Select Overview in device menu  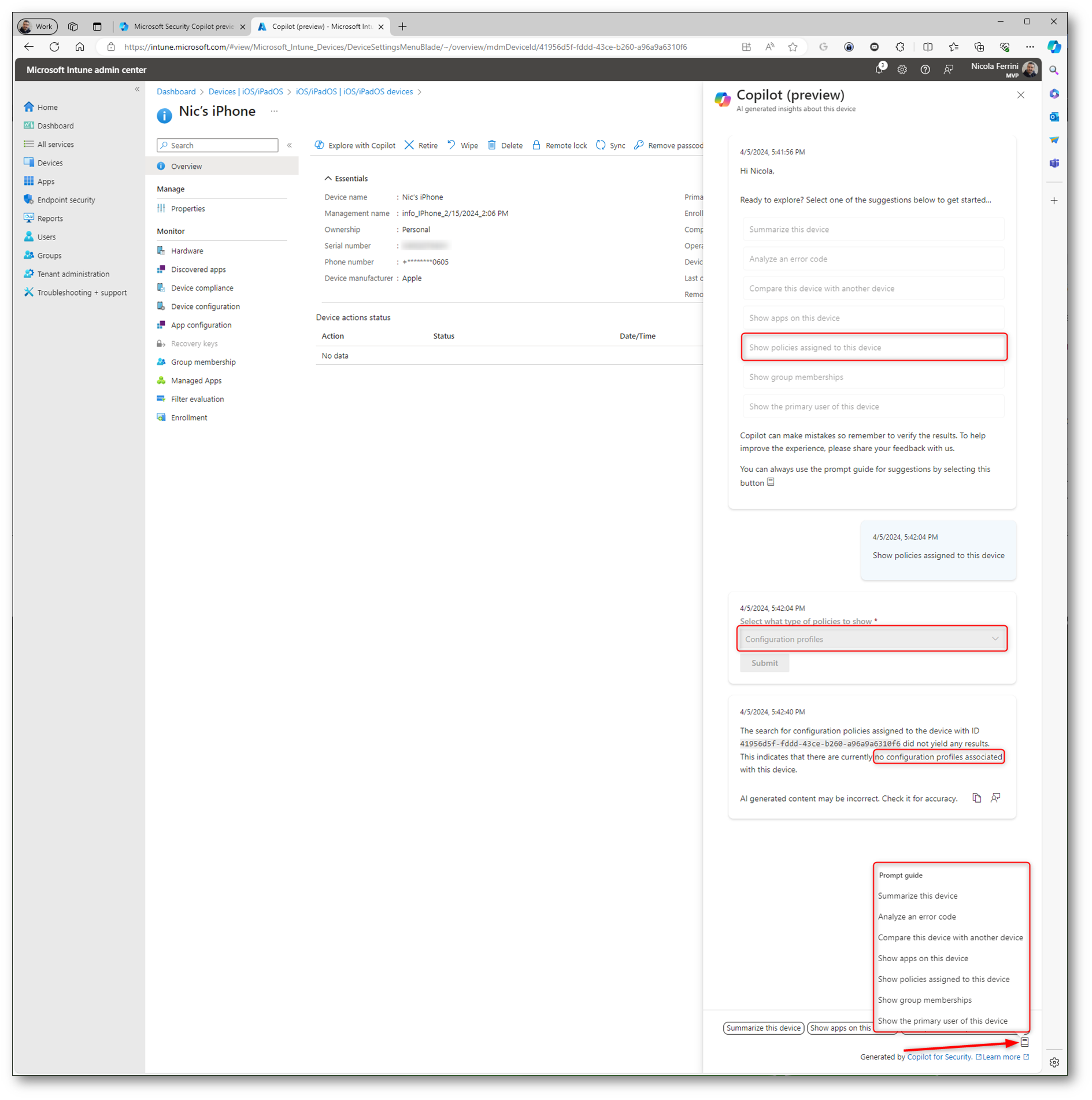pyautogui.click(x=222, y=166)
